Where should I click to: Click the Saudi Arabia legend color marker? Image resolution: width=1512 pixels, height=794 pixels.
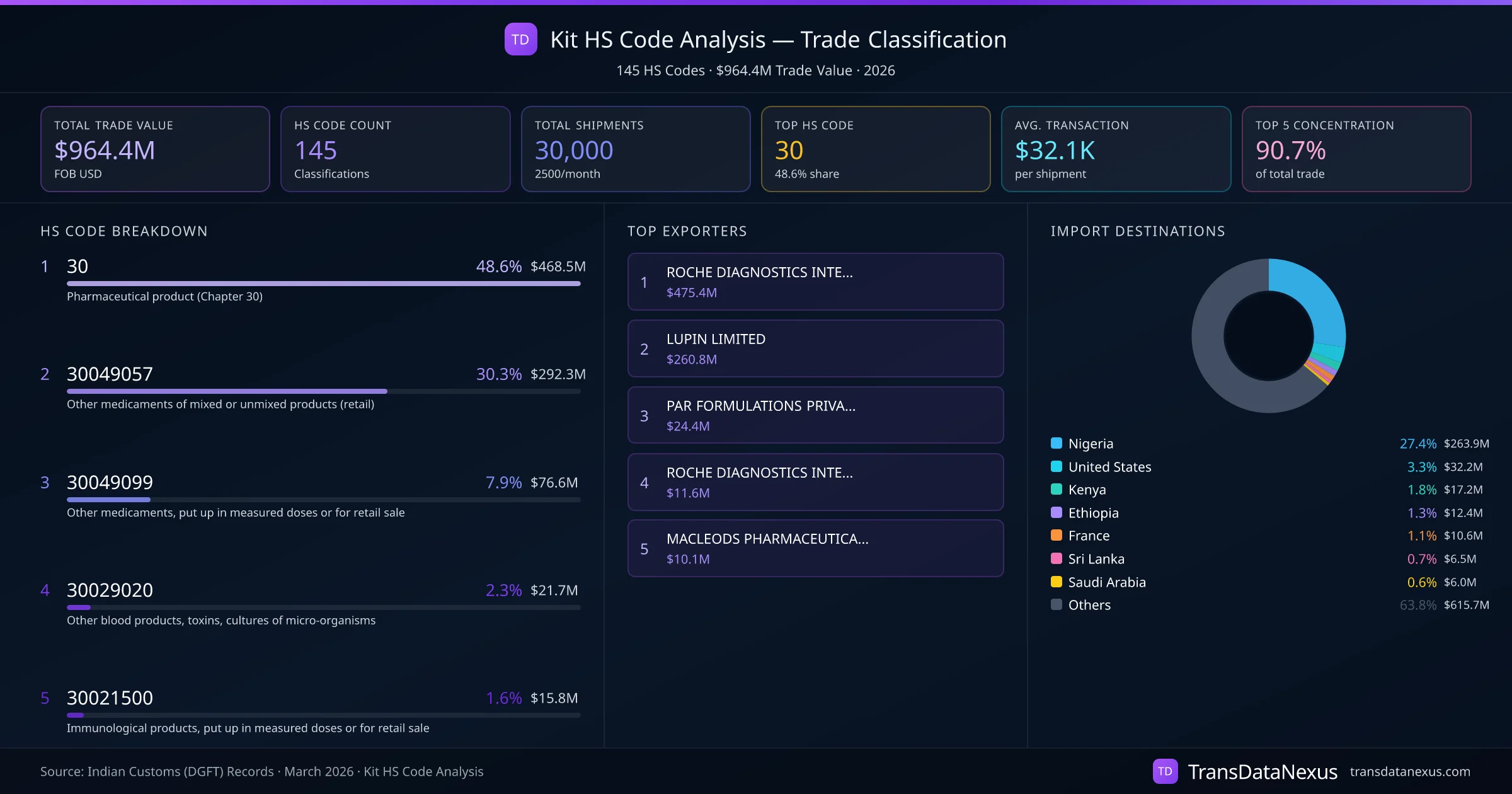pyautogui.click(x=1057, y=582)
